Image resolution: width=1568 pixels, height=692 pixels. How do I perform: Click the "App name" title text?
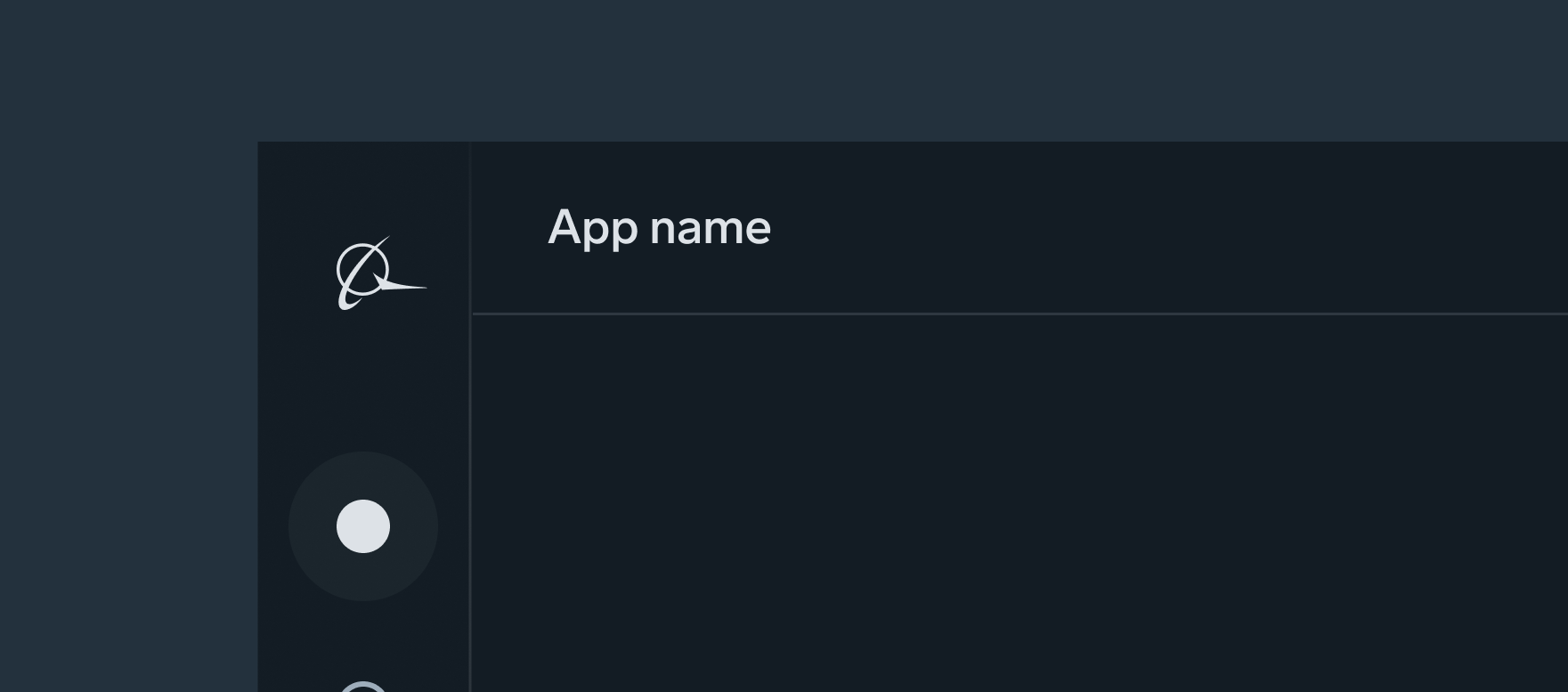(x=659, y=228)
